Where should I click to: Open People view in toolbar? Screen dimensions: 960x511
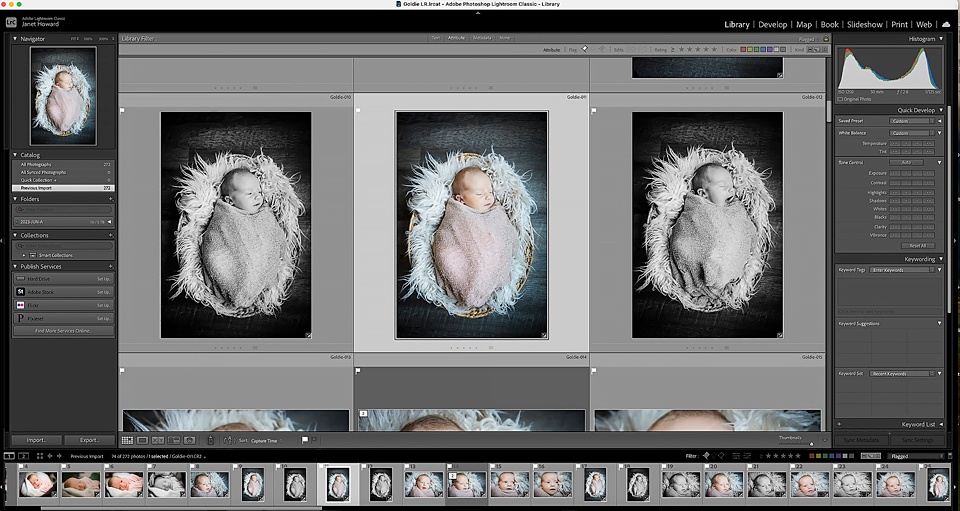pyautogui.click(x=190, y=440)
